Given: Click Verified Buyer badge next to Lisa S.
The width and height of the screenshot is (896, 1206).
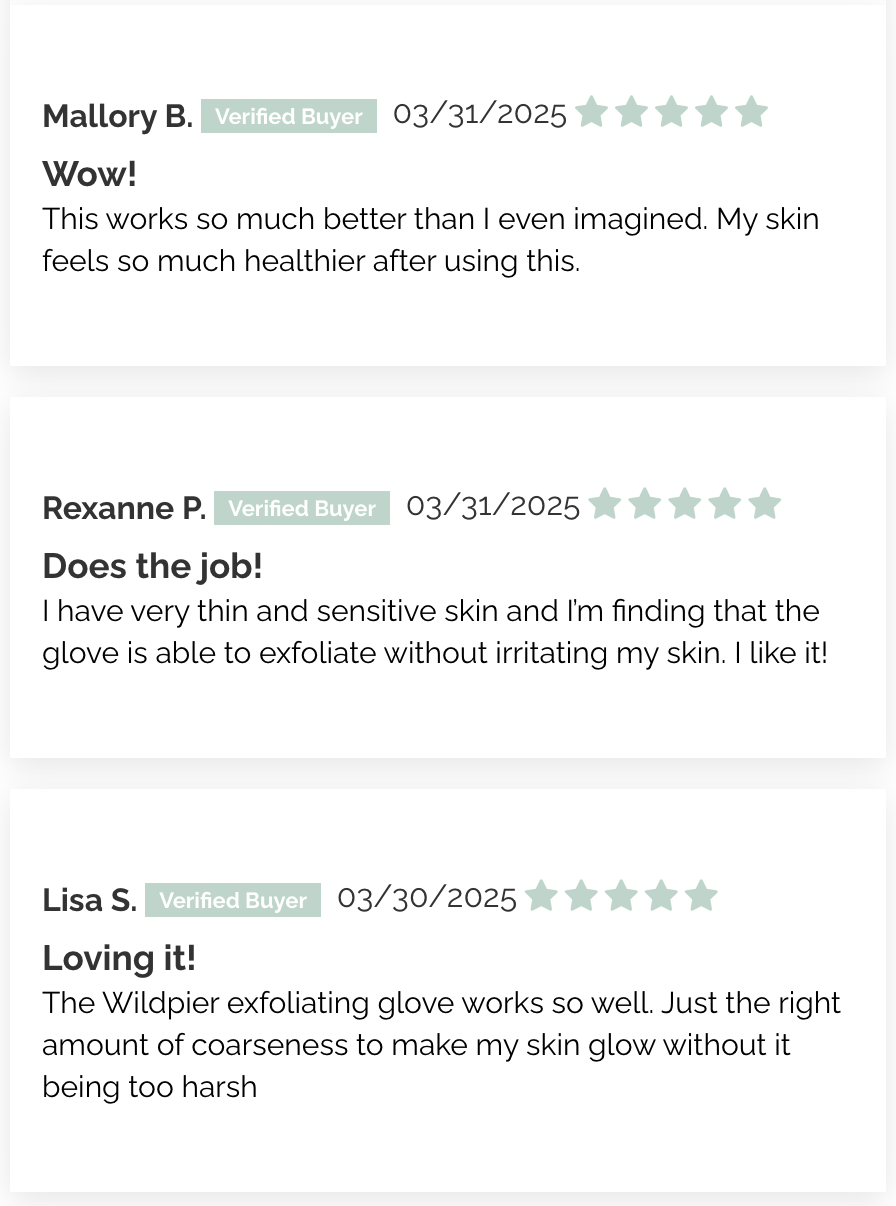Looking at the screenshot, I should coord(233,900).
